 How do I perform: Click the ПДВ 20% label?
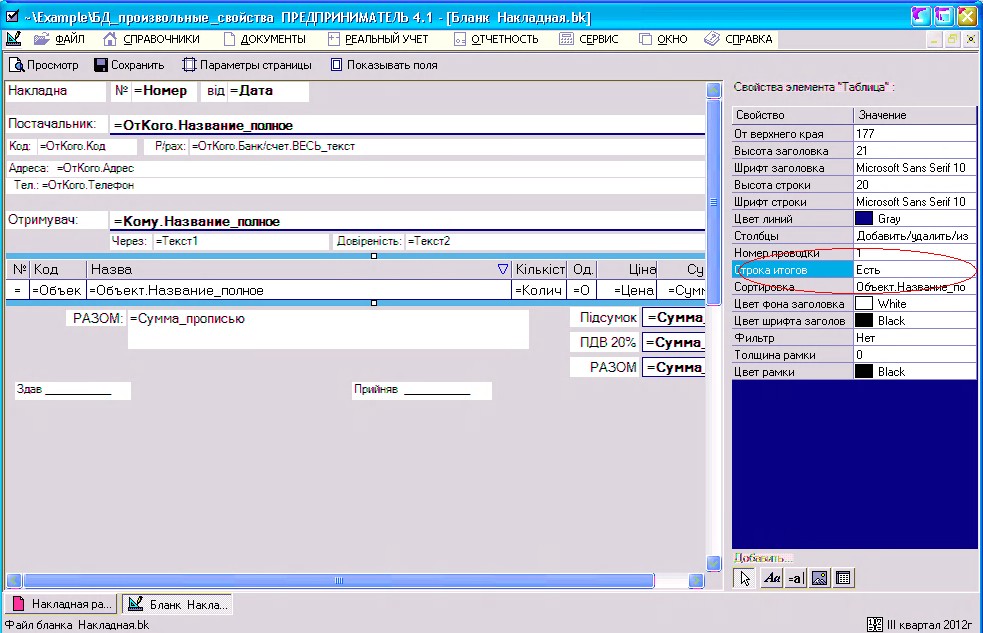tap(604, 342)
